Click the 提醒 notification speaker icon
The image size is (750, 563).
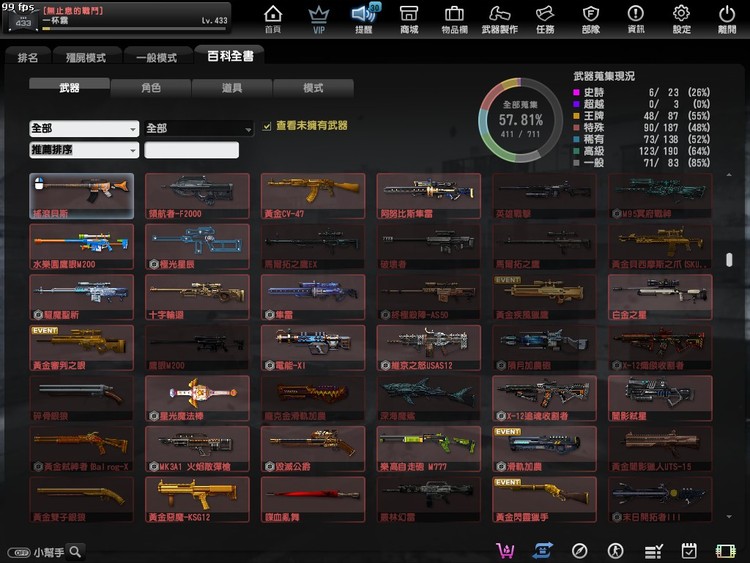363,18
